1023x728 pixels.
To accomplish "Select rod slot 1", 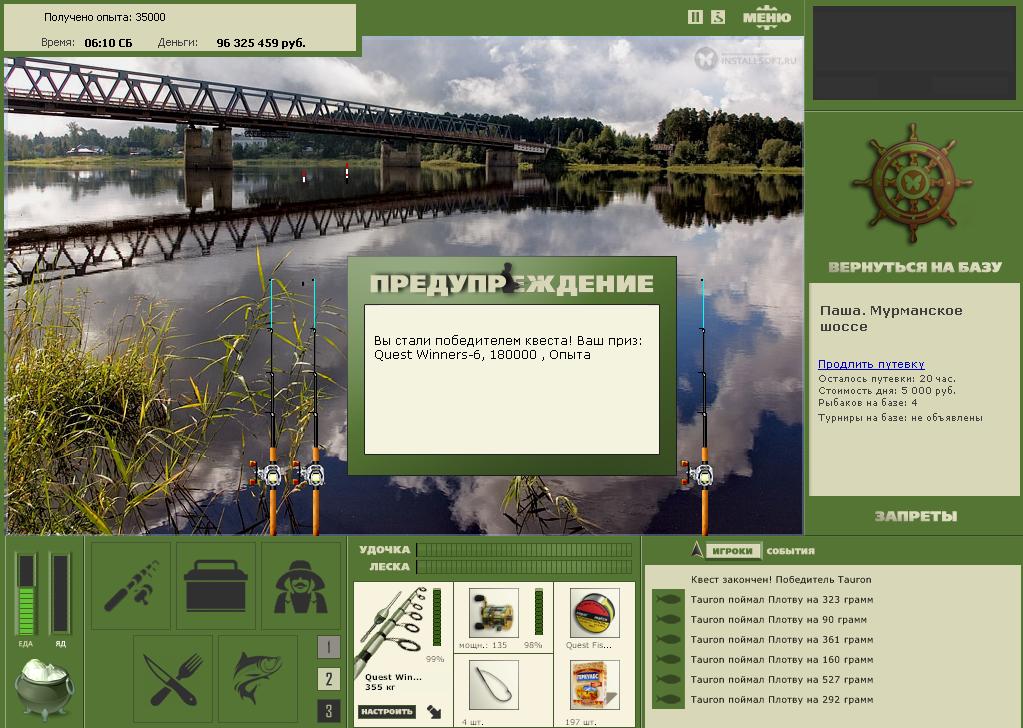I will click(x=329, y=647).
